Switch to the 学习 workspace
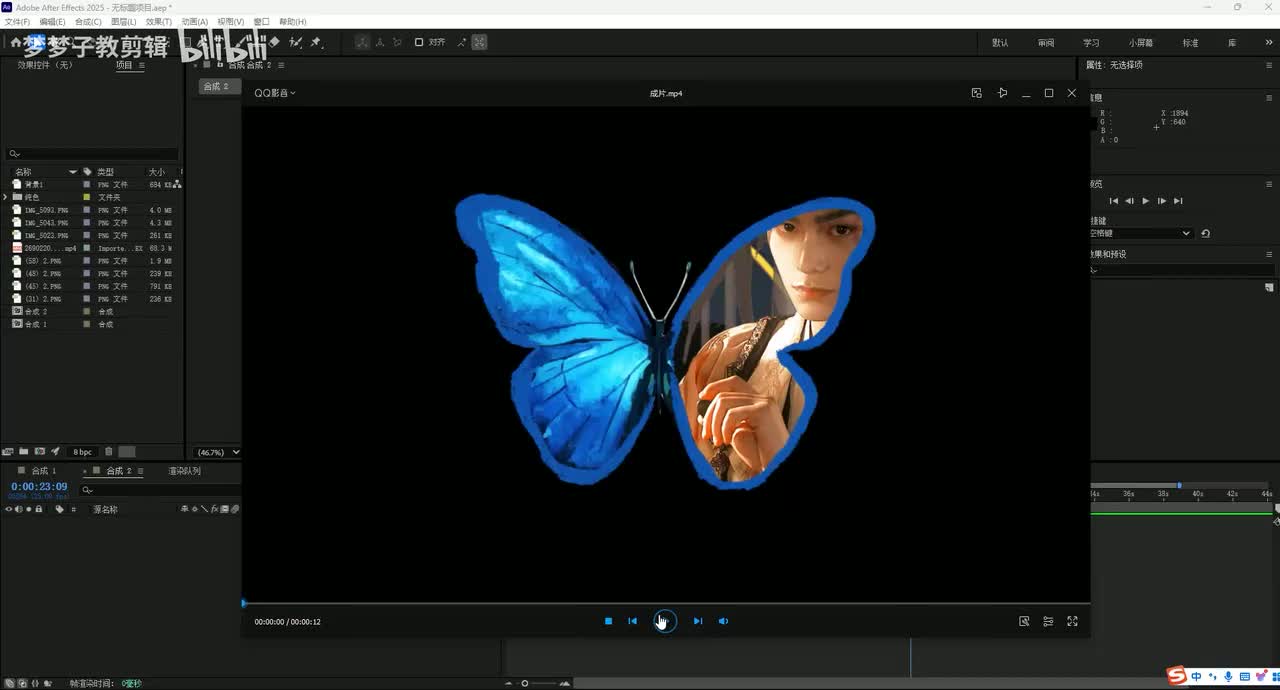Viewport: 1280px width, 690px height. [1091, 43]
